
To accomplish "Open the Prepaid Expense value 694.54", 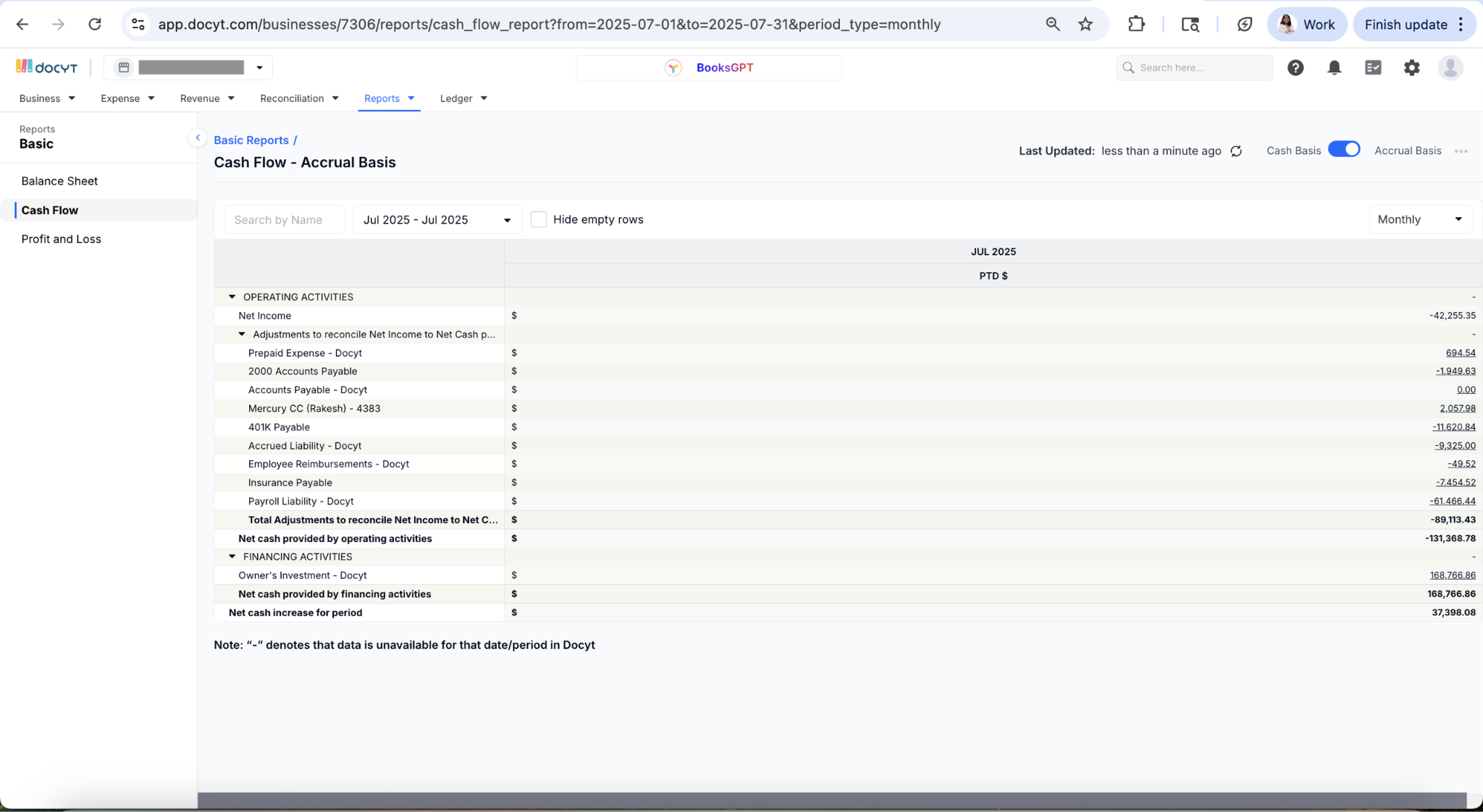I will click(1461, 353).
